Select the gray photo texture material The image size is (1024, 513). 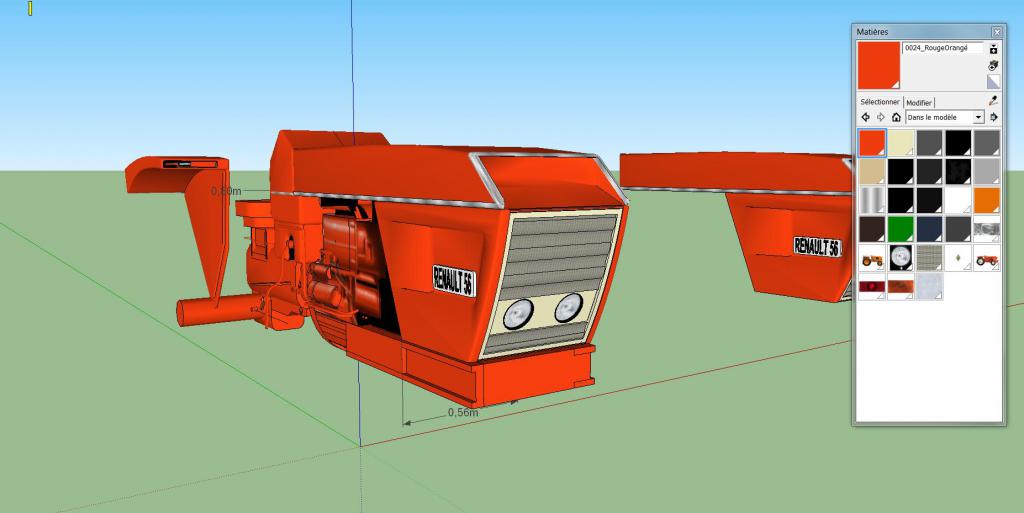(987, 228)
